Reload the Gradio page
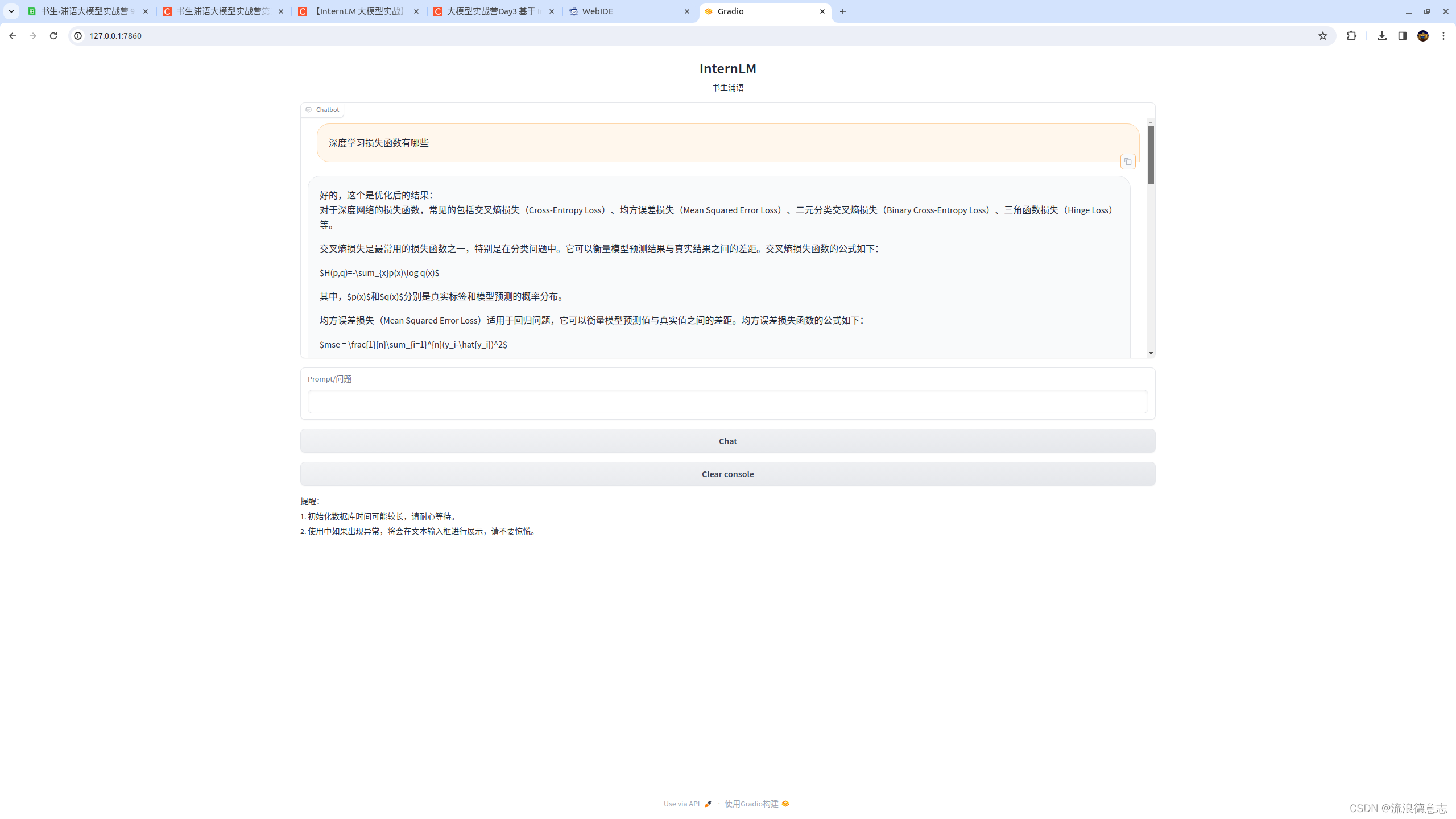The image size is (1456, 819). [53, 36]
